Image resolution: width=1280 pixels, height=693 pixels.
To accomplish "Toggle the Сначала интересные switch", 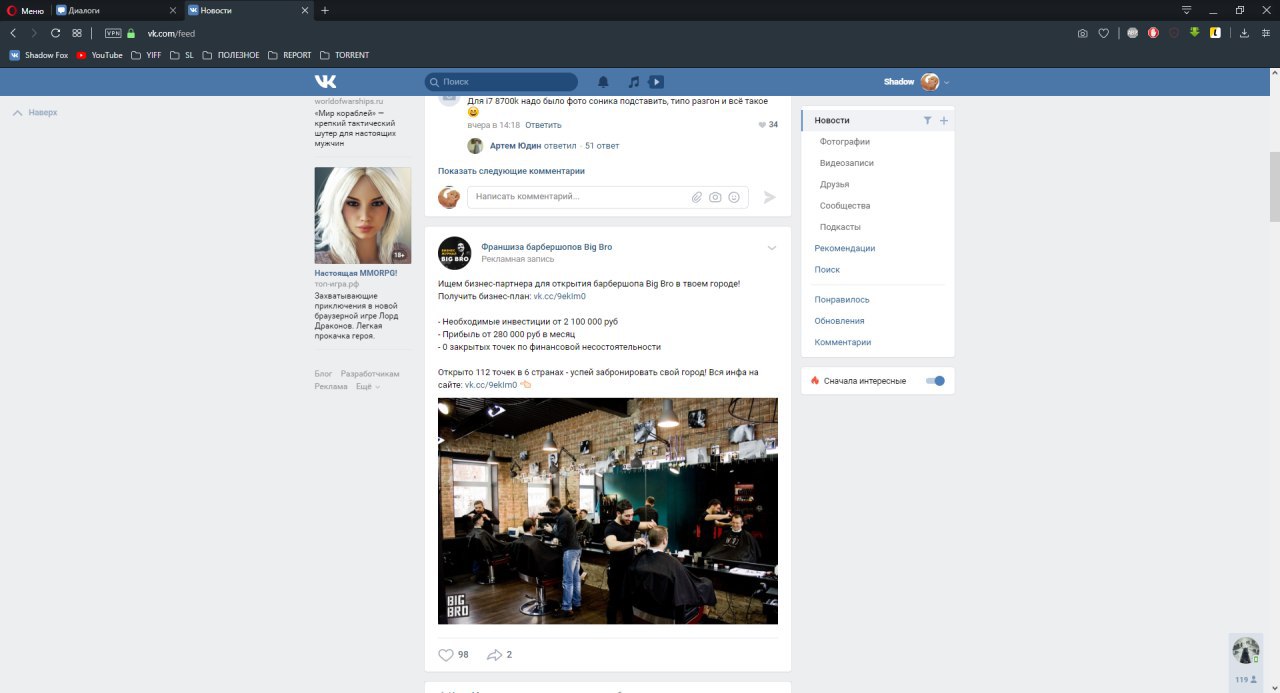I will (x=935, y=381).
